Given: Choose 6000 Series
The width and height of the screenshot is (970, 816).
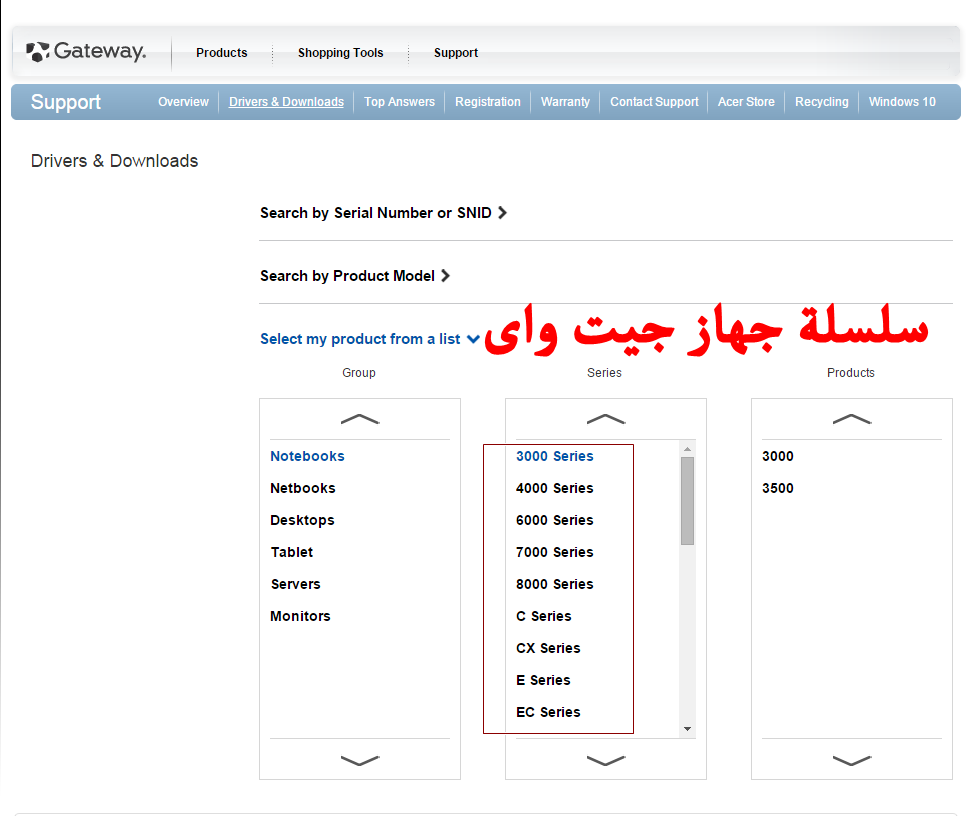Looking at the screenshot, I should click(554, 520).
